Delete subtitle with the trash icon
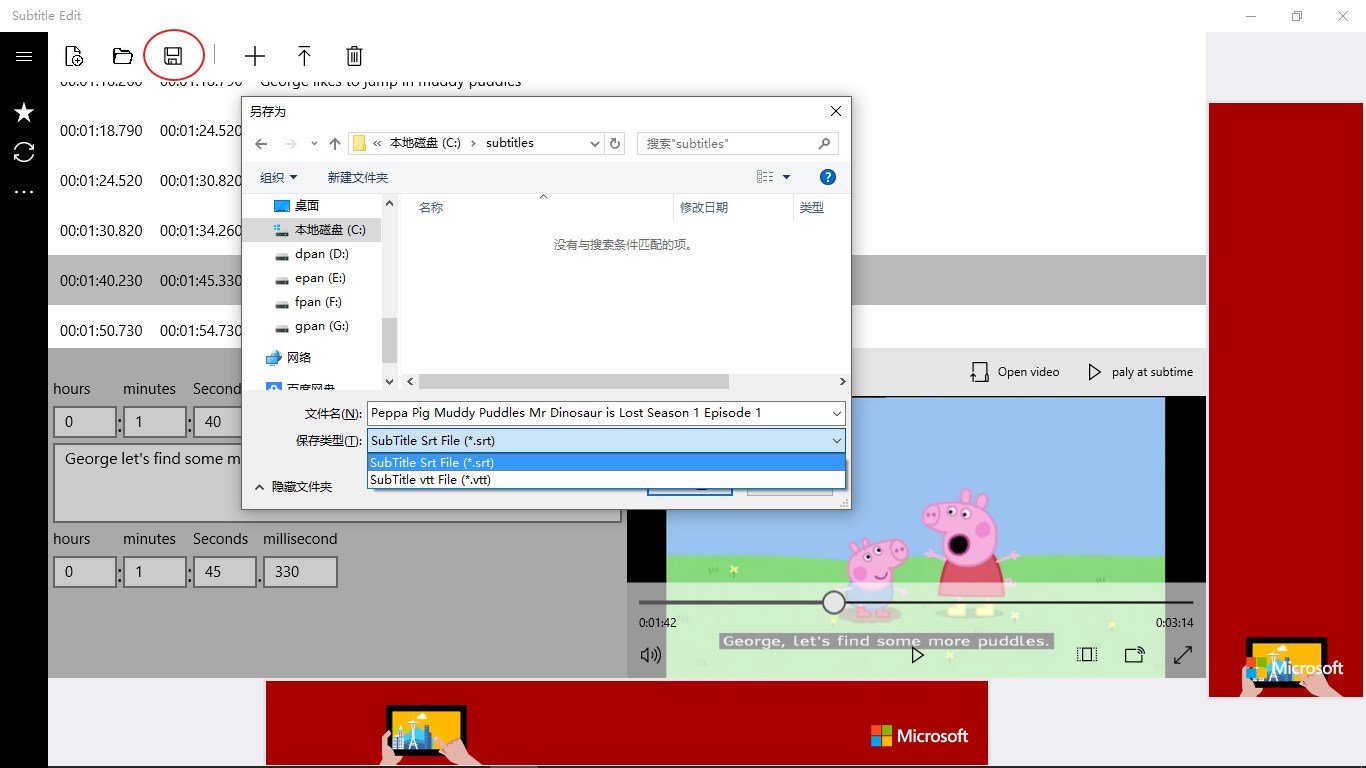 tap(354, 56)
